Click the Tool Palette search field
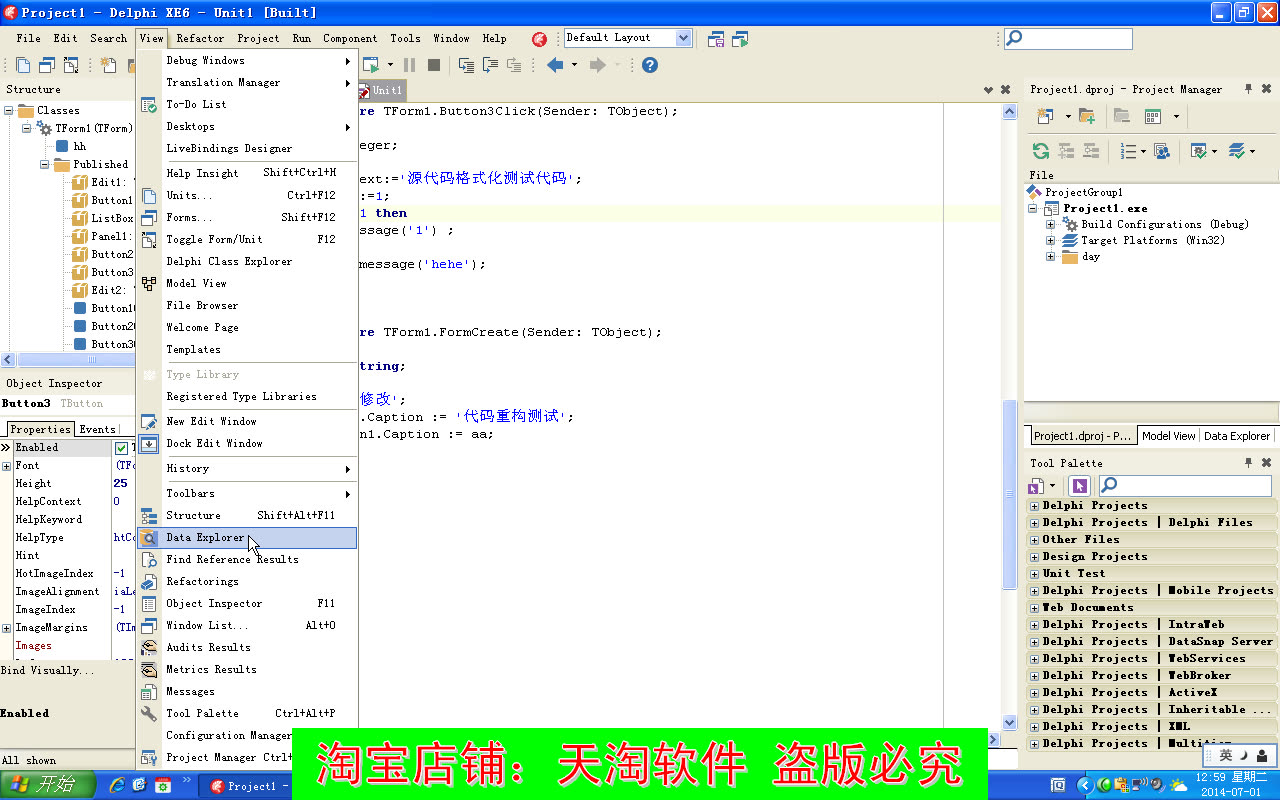Viewport: 1280px width, 800px height. 1185,486
